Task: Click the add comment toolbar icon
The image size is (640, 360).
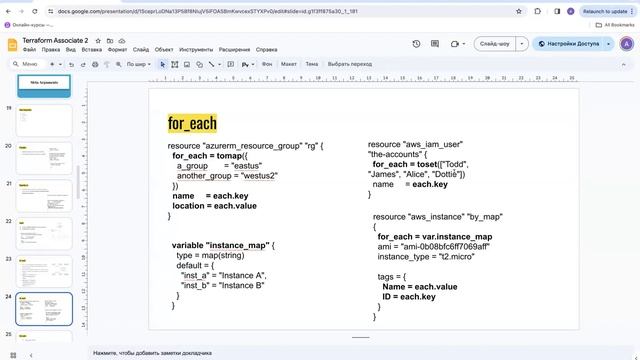Action: pos(231,64)
